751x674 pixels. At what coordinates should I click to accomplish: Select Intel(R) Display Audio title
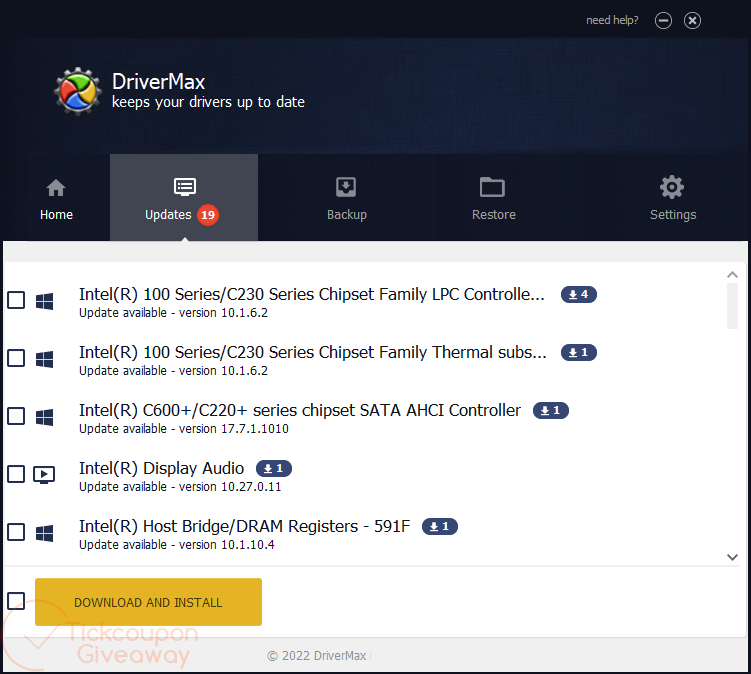[x=161, y=468]
